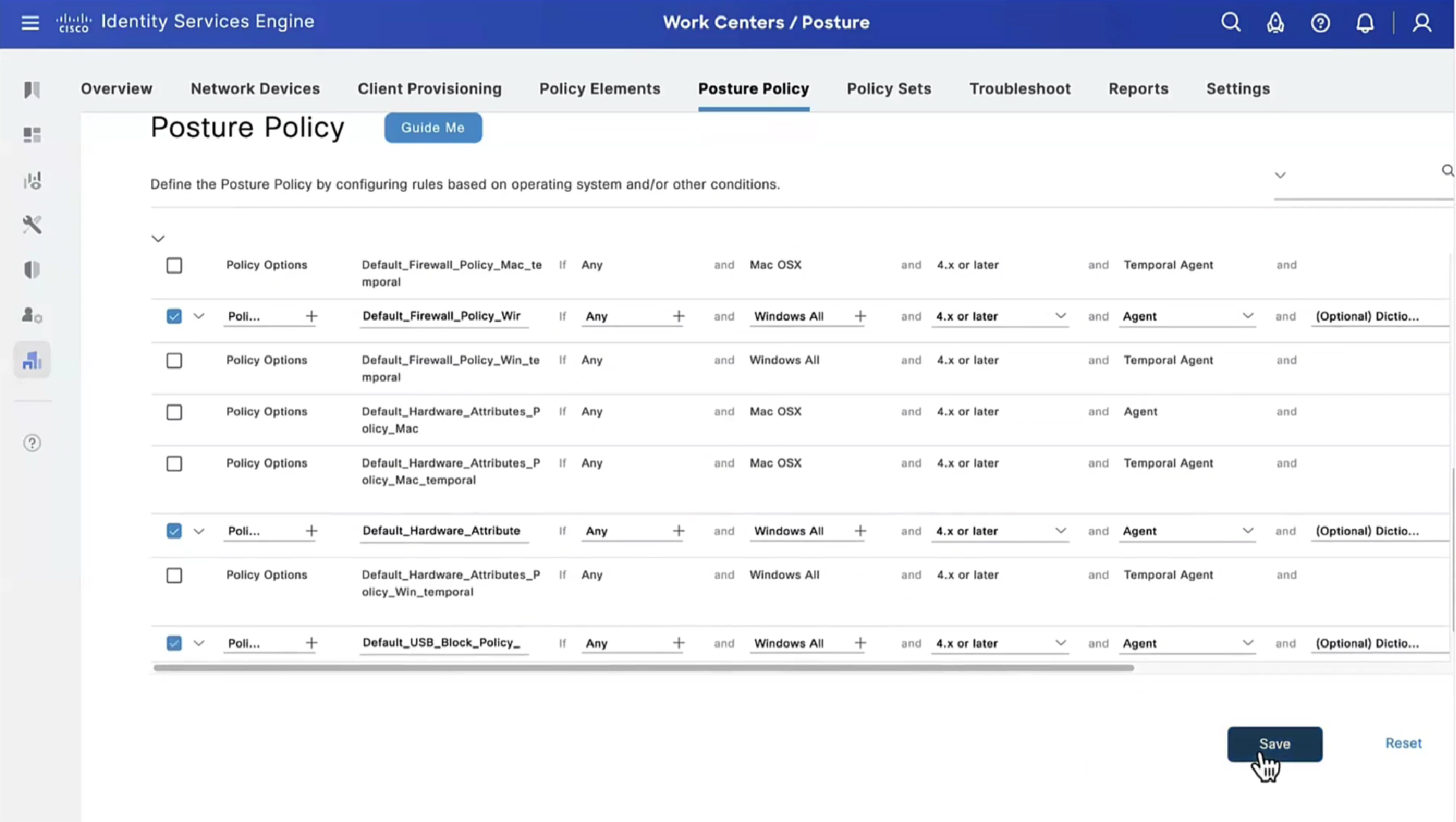
Task: Click the wrench tools icon in sidebar
Action: 32,224
